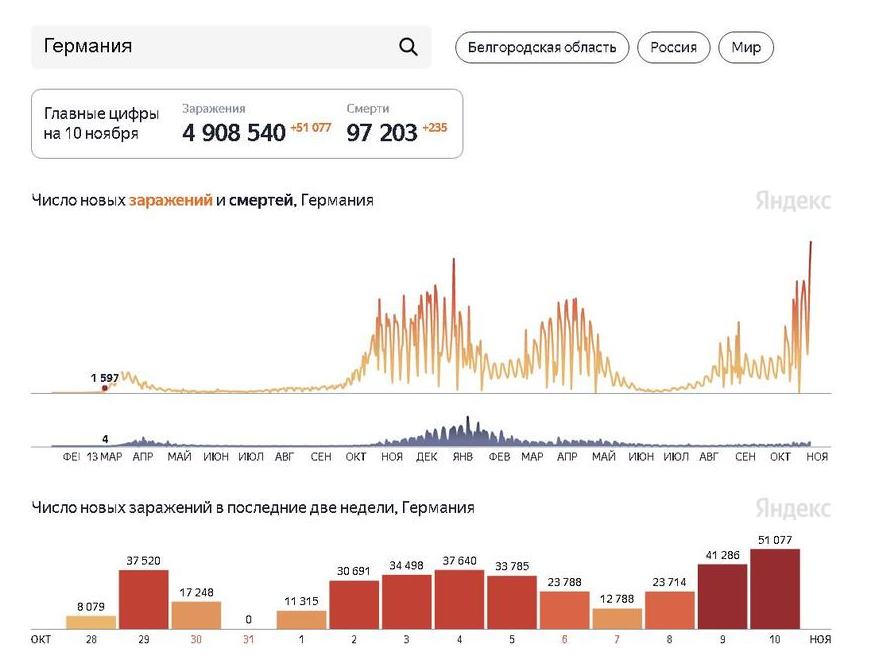The height and width of the screenshot is (659, 870).
Task: Click the deaths total 97 203
Action: click(382, 132)
